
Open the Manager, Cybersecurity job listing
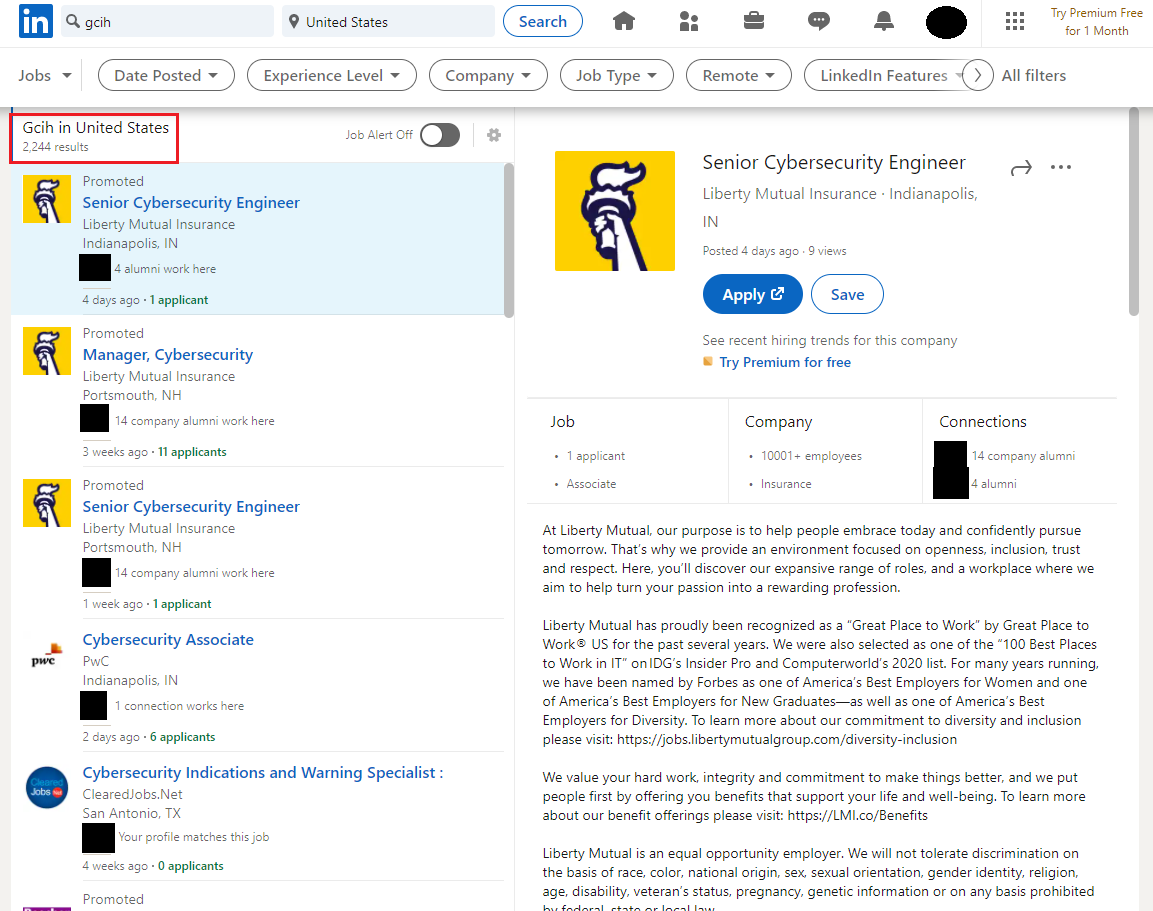[x=168, y=354]
